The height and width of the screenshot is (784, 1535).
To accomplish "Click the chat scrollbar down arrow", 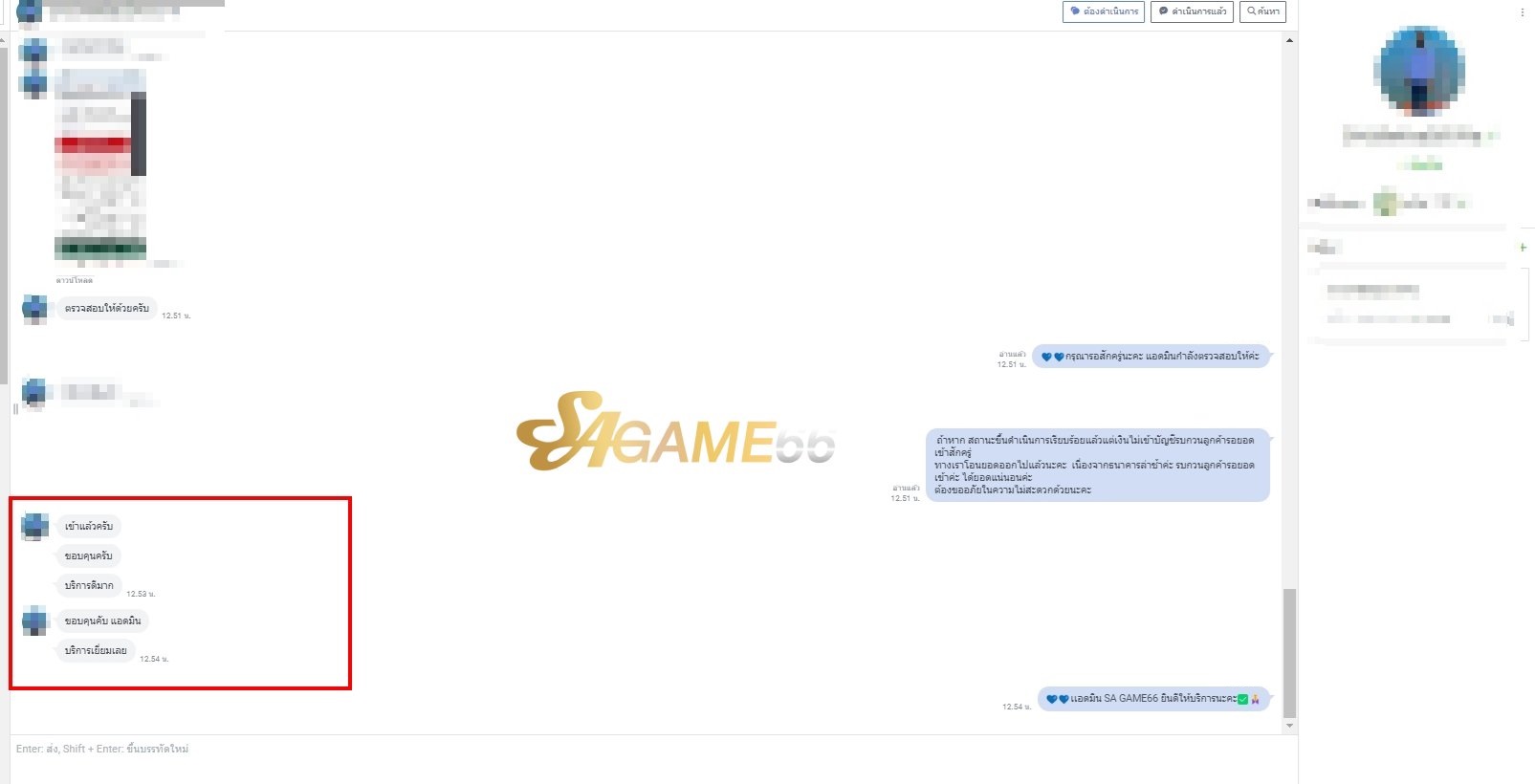I will point(1289,726).
